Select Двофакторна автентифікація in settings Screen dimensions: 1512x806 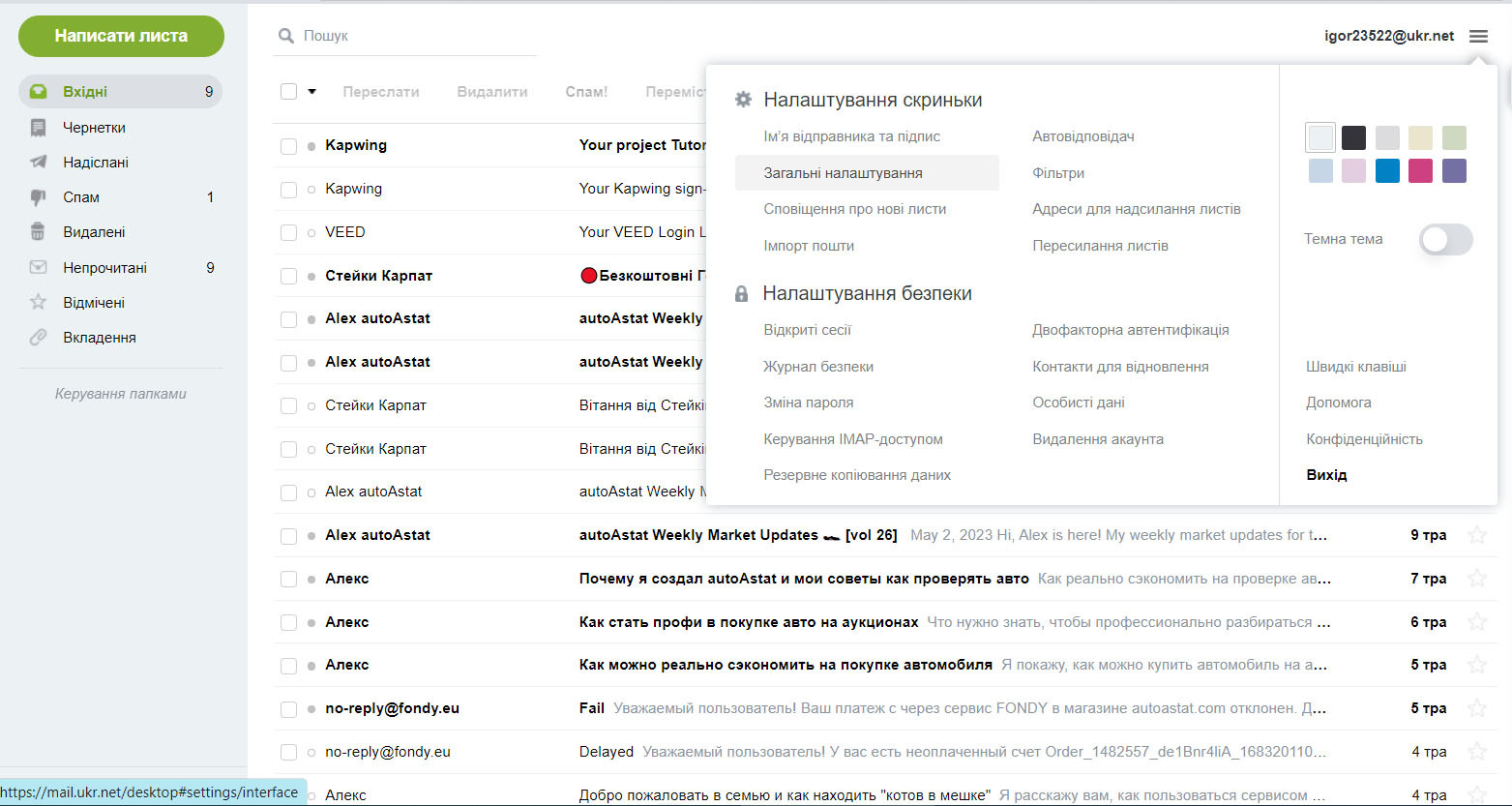[1130, 330]
